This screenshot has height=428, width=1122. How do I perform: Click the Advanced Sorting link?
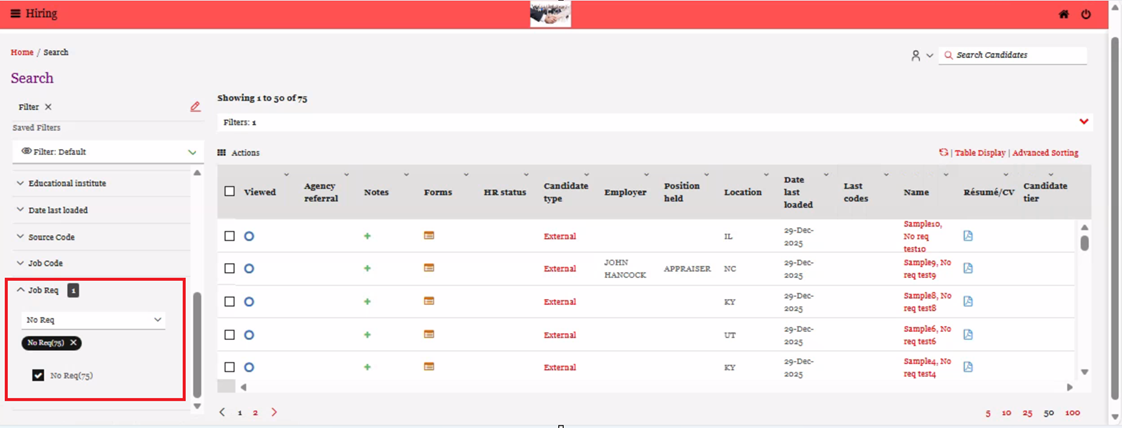coord(1045,153)
